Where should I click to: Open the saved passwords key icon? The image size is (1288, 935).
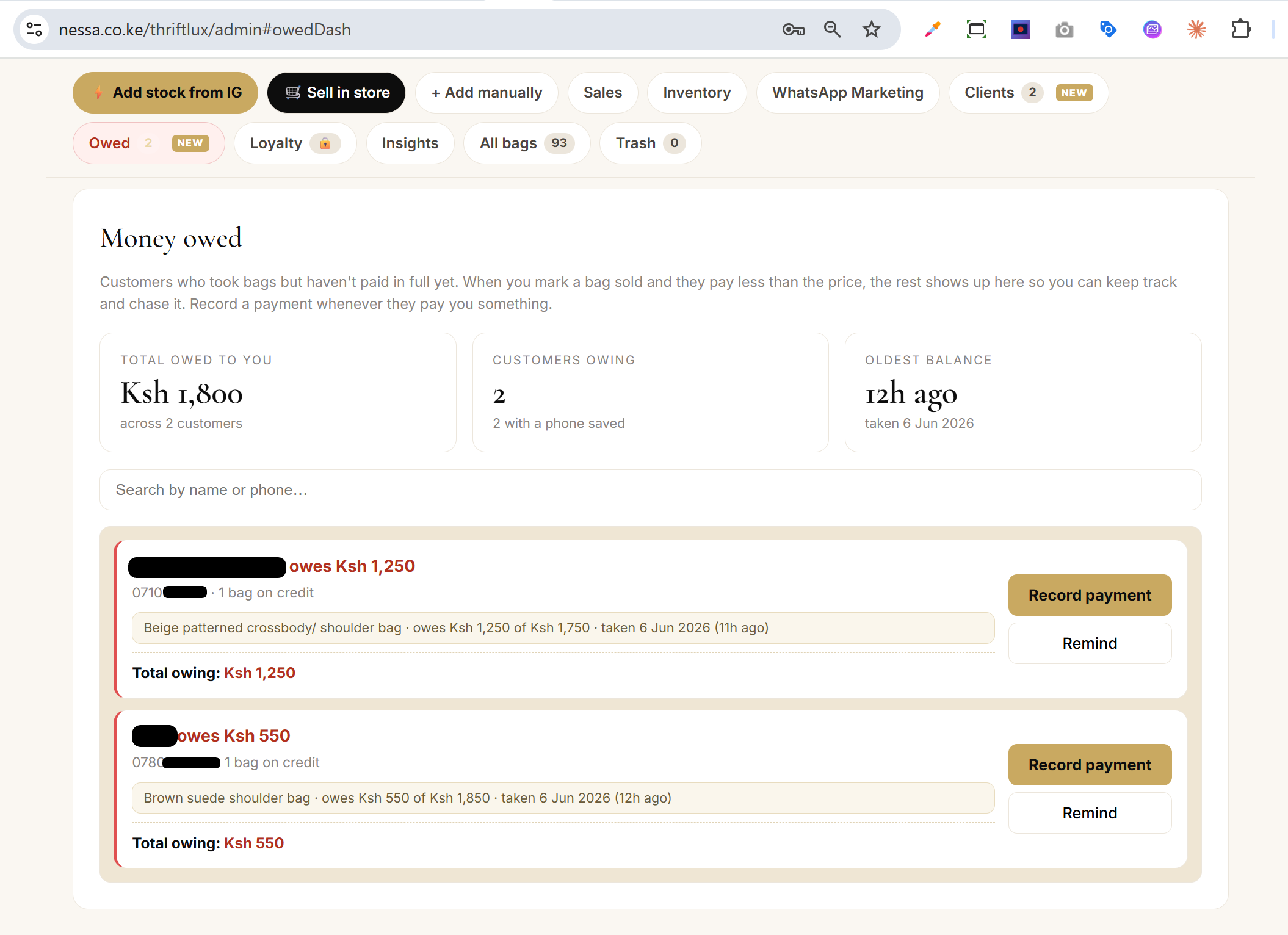(x=793, y=29)
